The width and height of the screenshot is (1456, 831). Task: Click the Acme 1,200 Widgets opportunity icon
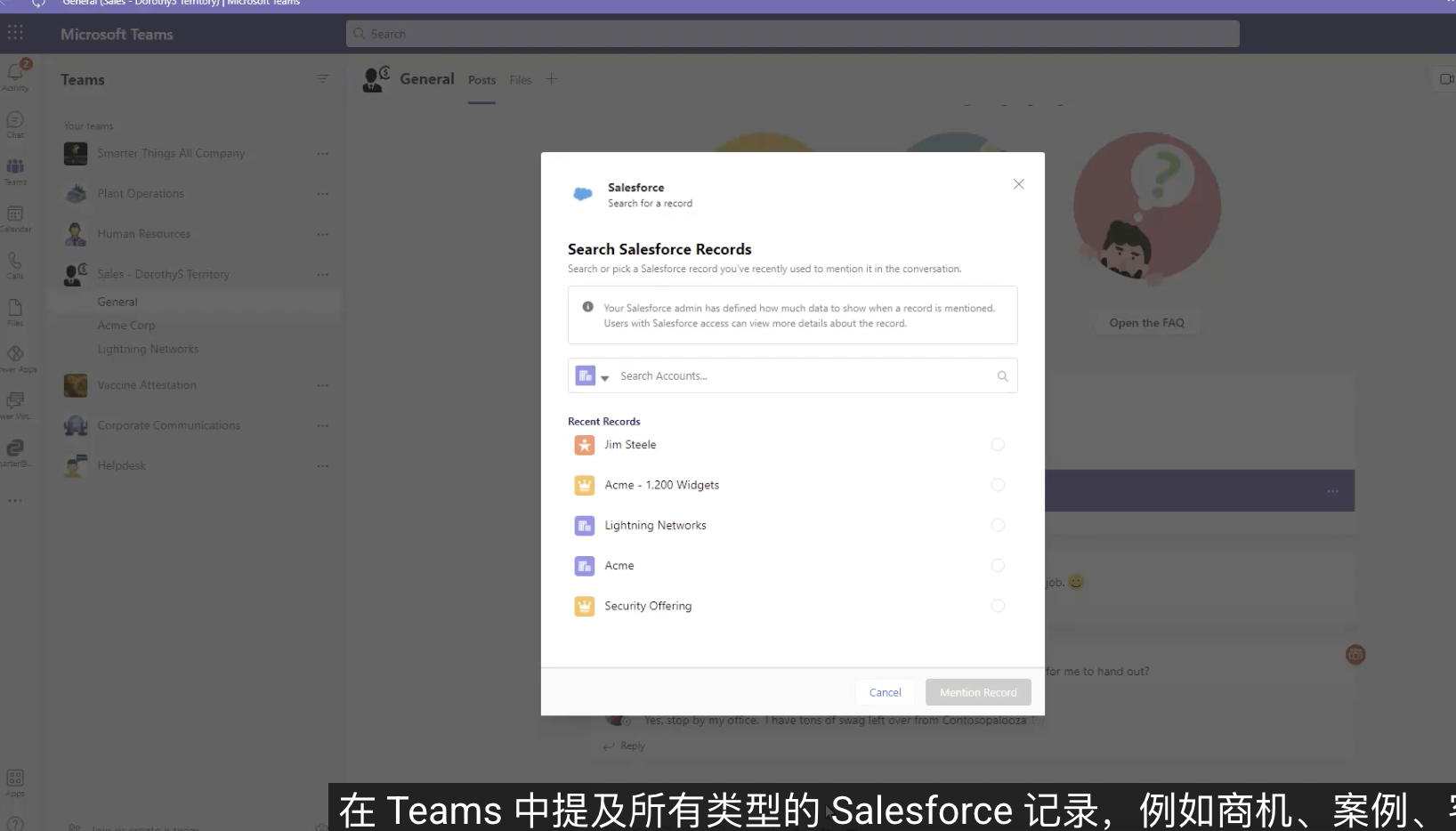pos(585,485)
